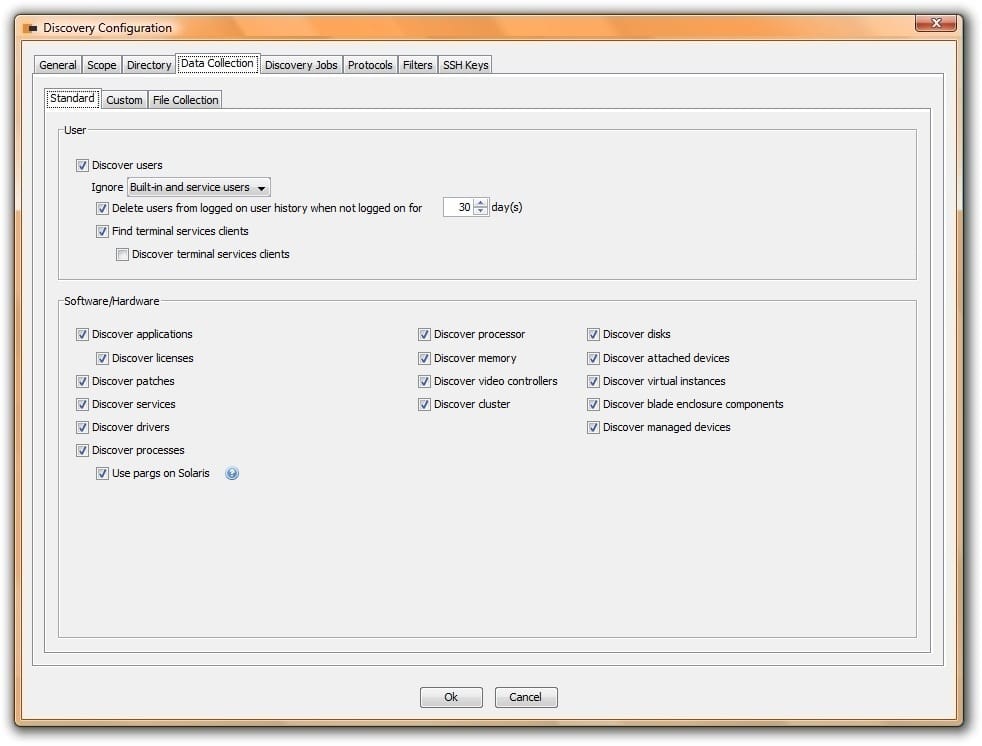Toggle Discover cluster checkbox
Image resolution: width=982 pixels, height=746 pixels.
(425, 404)
